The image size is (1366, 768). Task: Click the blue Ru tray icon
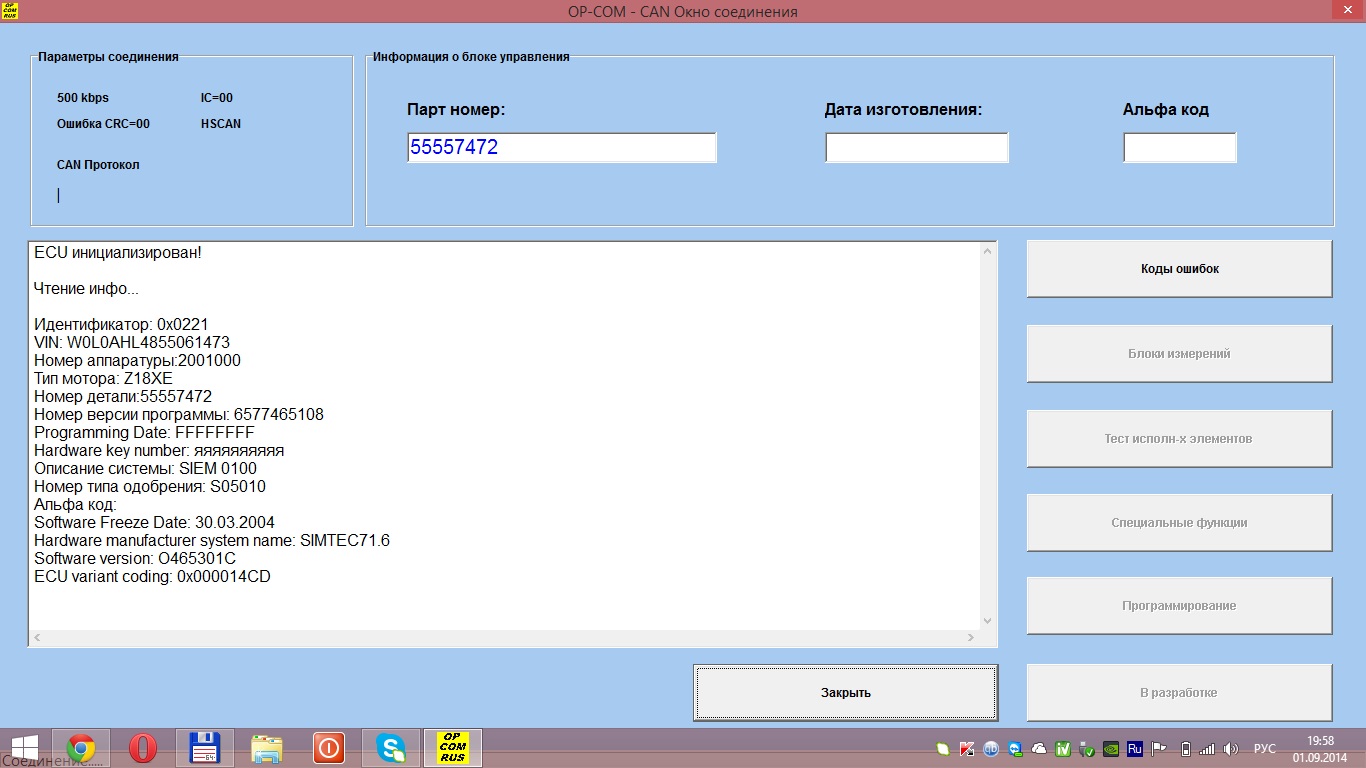pyautogui.click(x=1135, y=748)
